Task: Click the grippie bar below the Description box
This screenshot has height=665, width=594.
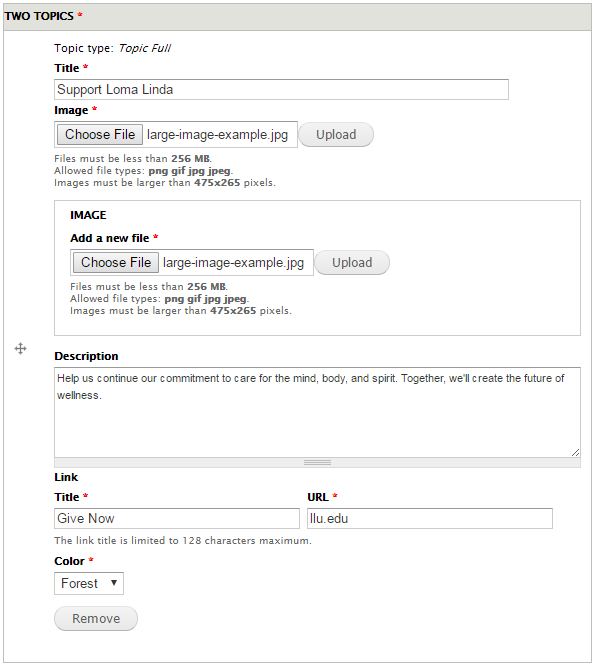Action: coord(317,463)
